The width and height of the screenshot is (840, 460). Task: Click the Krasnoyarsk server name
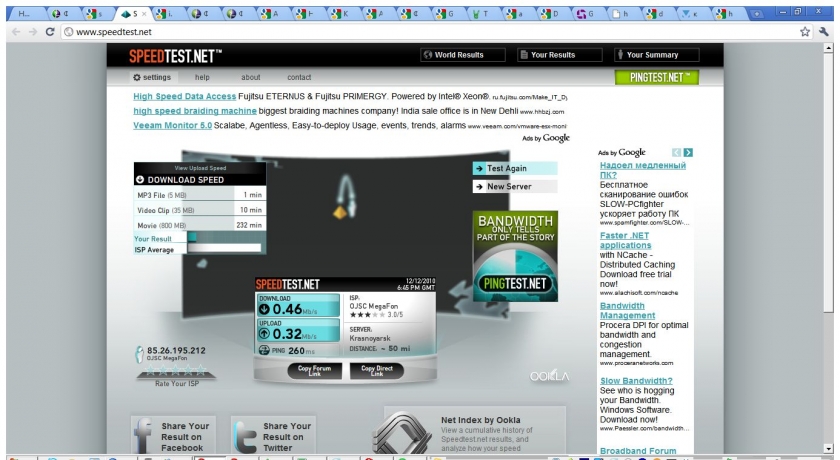[x=370, y=338]
